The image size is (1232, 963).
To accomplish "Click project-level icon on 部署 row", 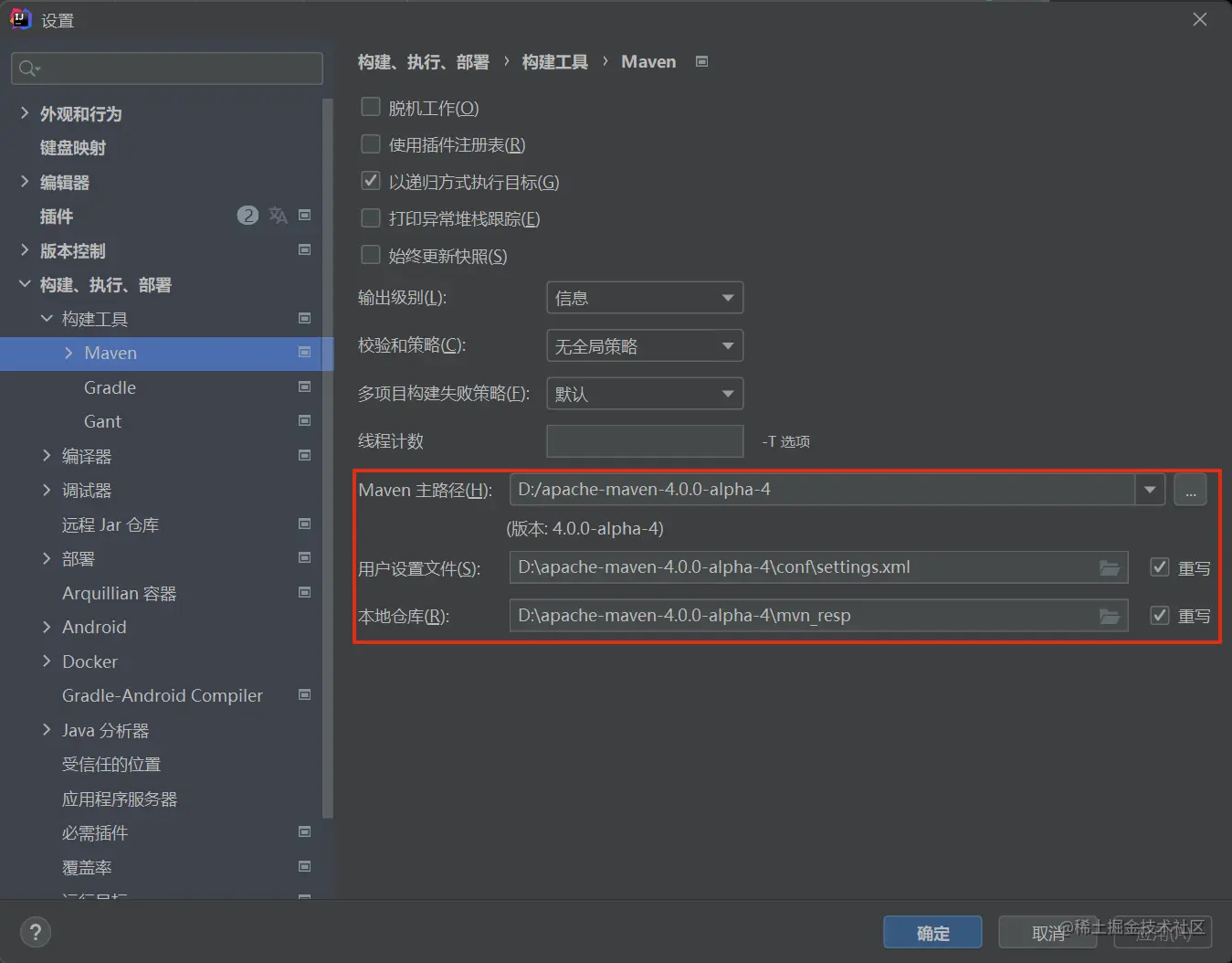I will coord(305,557).
